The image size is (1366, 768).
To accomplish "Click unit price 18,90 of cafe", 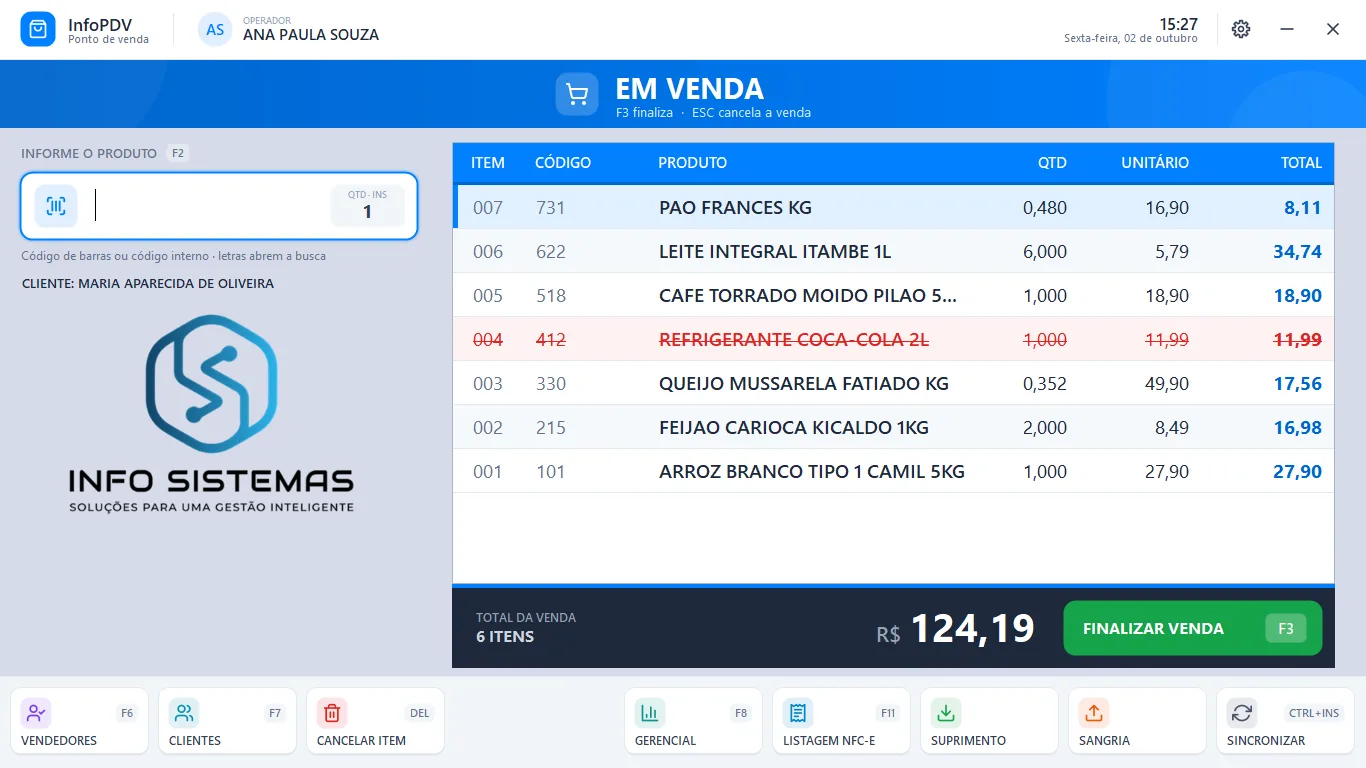I will click(x=1167, y=296).
